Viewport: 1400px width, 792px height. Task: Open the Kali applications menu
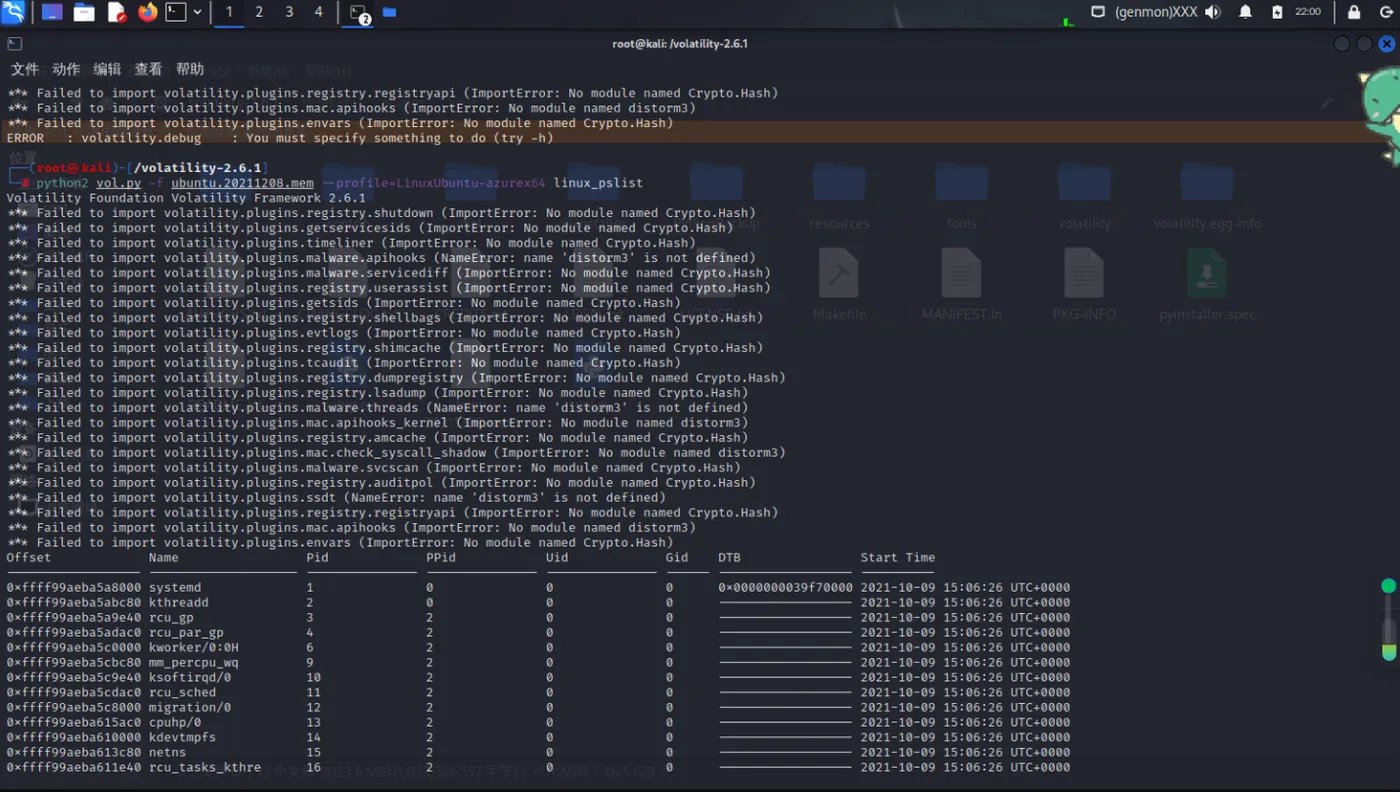(x=14, y=12)
